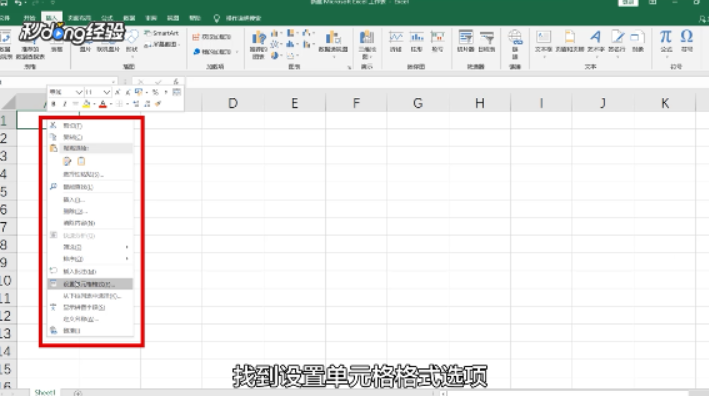Open the Insert ribbon tab
The width and height of the screenshot is (709, 396).
[52, 18]
